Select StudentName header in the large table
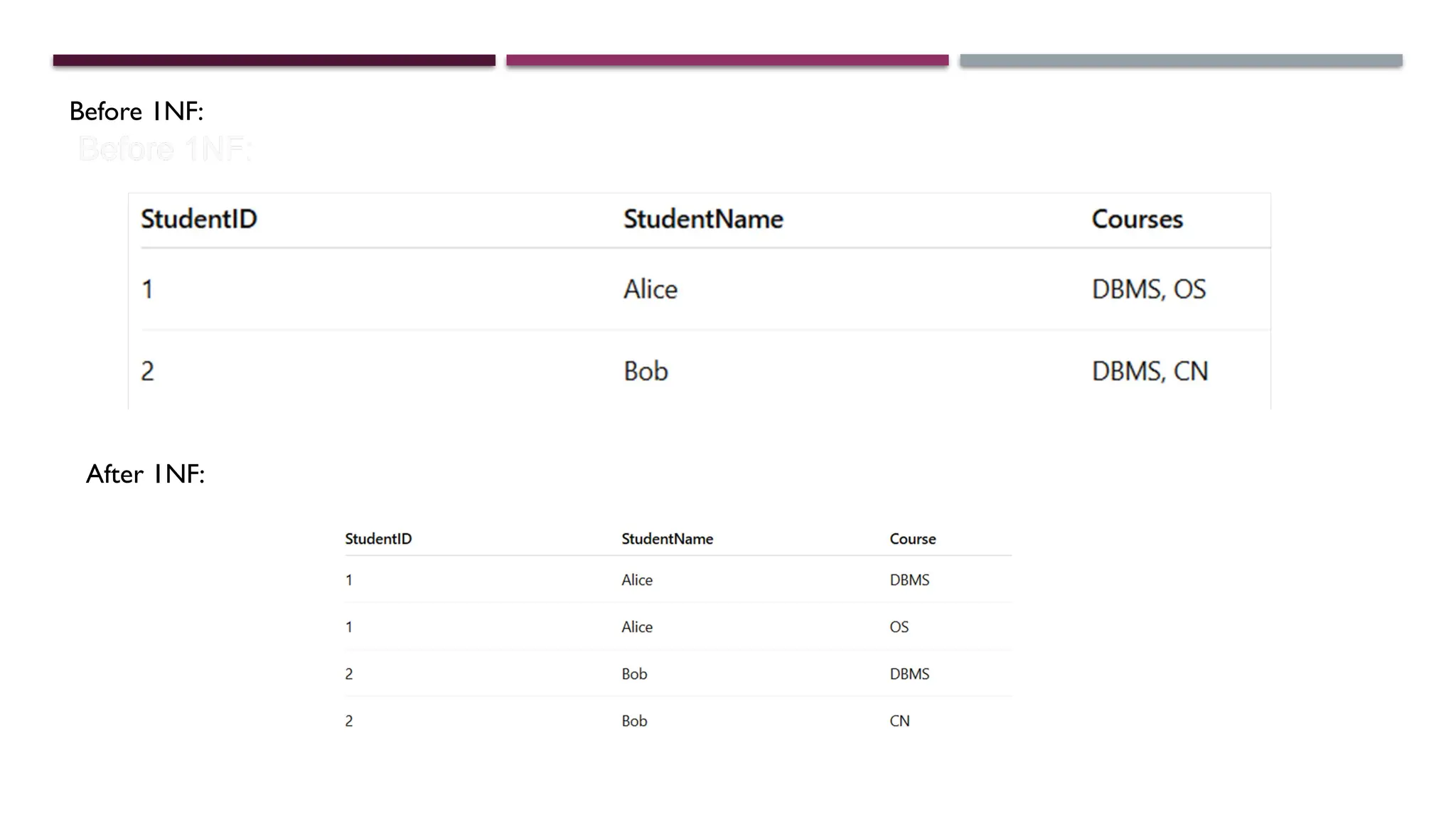Image resolution: width=1456 pixels, height=819 pixels. (x=702, y=219)
